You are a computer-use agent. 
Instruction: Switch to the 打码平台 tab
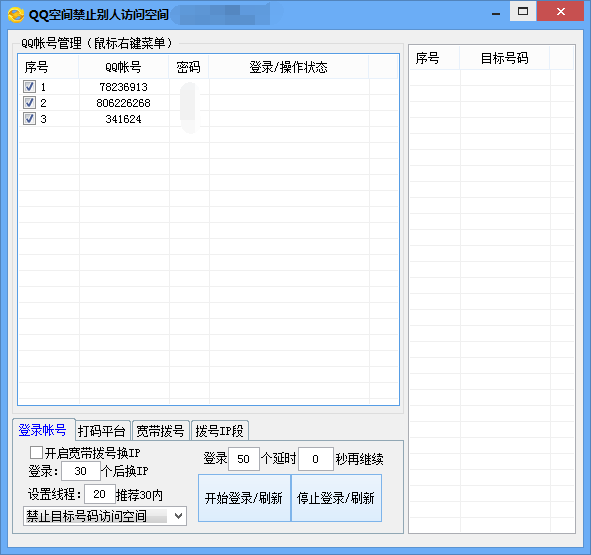pyautogui.click(x=102, y=431)
